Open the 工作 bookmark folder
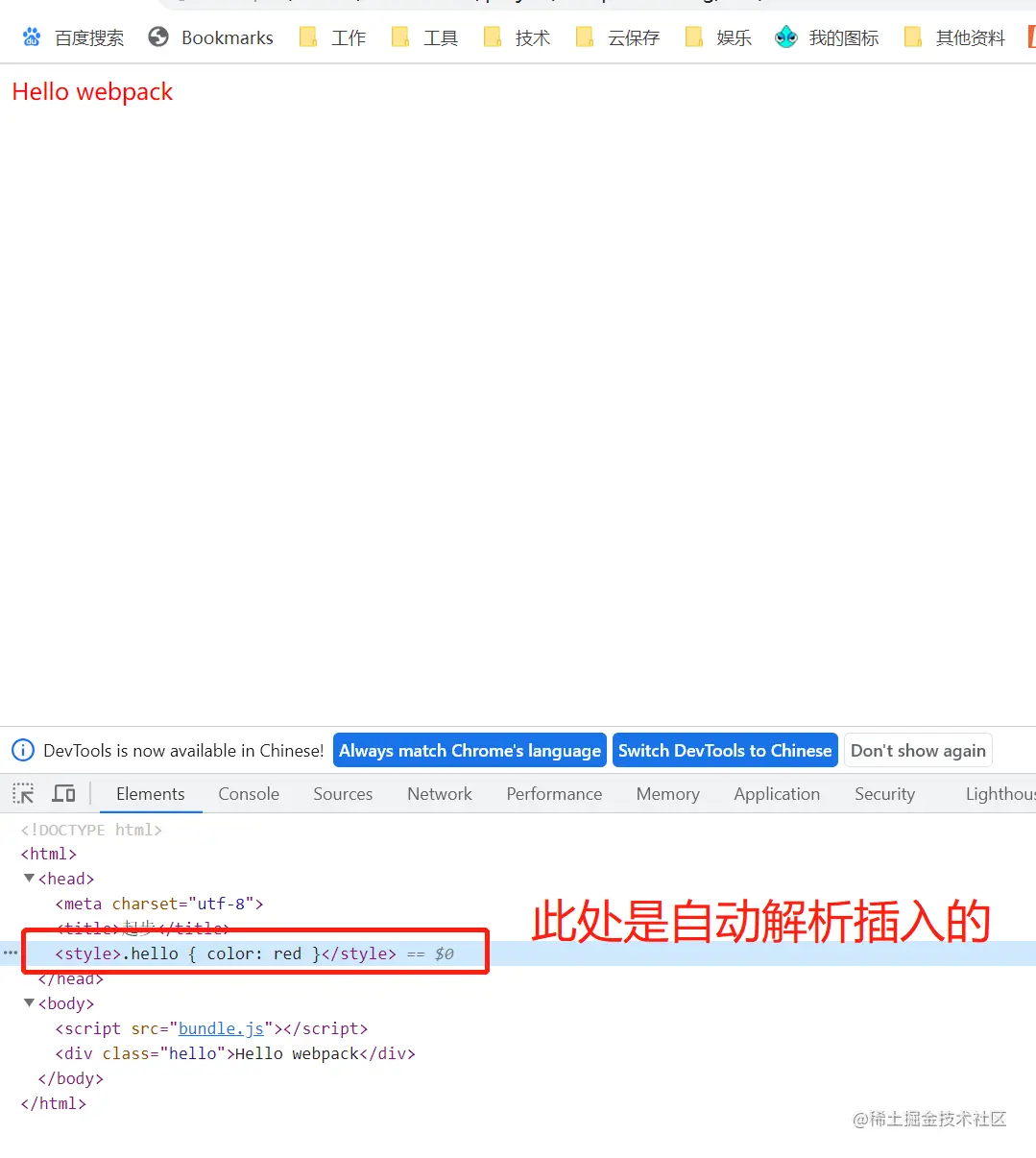1036x1158 pixels. pos(332,37)
